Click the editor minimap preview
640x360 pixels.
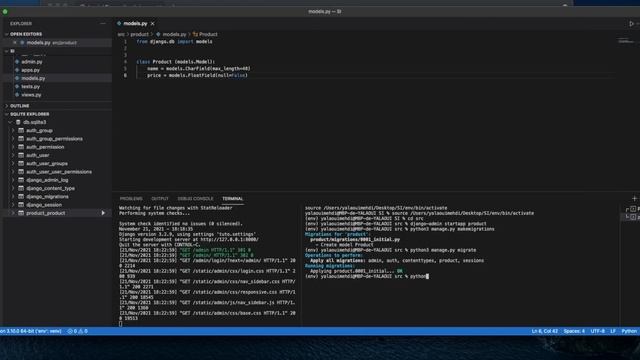627,40
